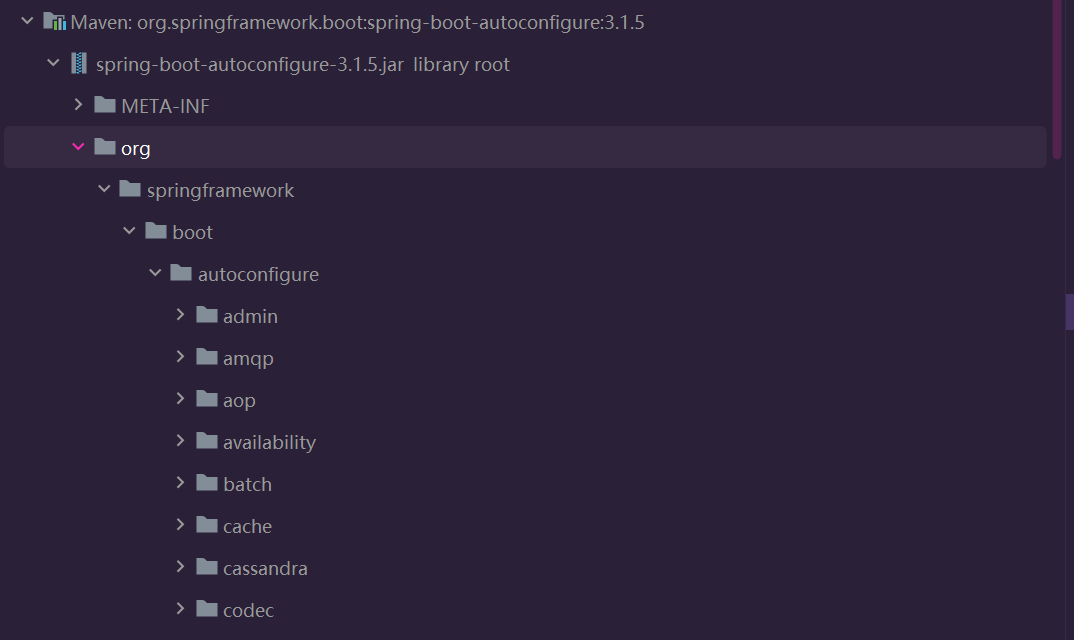Viewport: 1074px width, 640px height.
Task: Select the batch package label
Action: coord(247,484)
